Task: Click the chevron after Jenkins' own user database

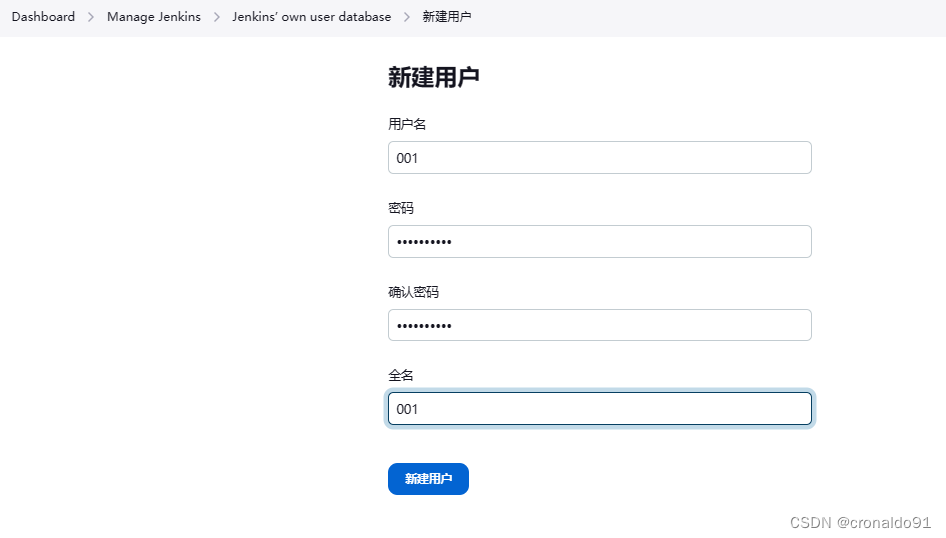Action: click(x=407, y=17)
